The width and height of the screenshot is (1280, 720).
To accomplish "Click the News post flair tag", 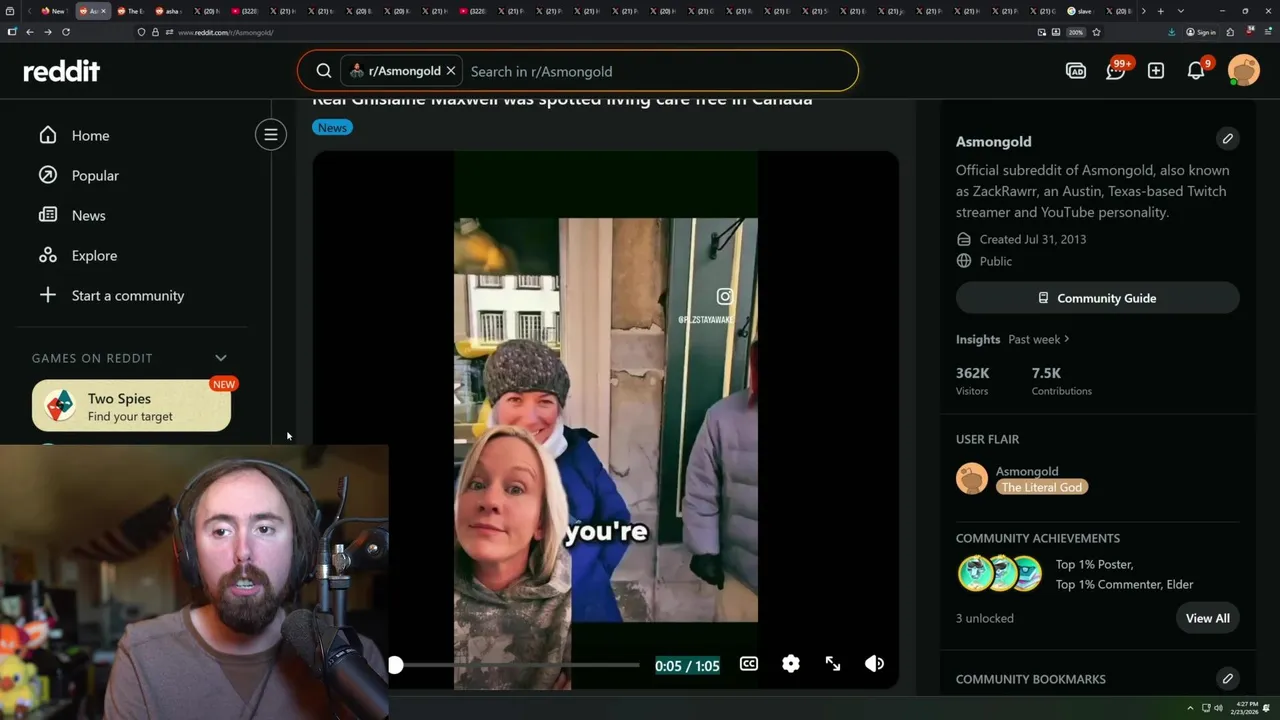I will (332, 127).
